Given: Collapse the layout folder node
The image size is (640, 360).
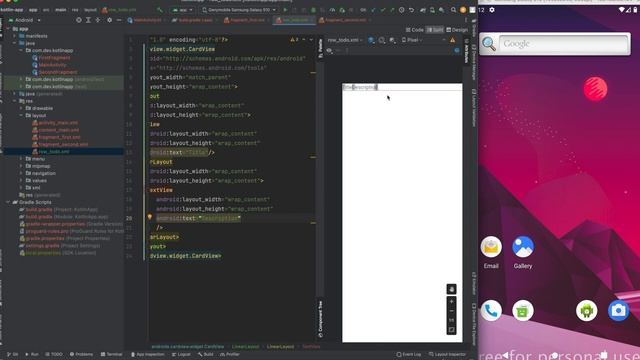Looking at the screenshot, I should (21, 116).
